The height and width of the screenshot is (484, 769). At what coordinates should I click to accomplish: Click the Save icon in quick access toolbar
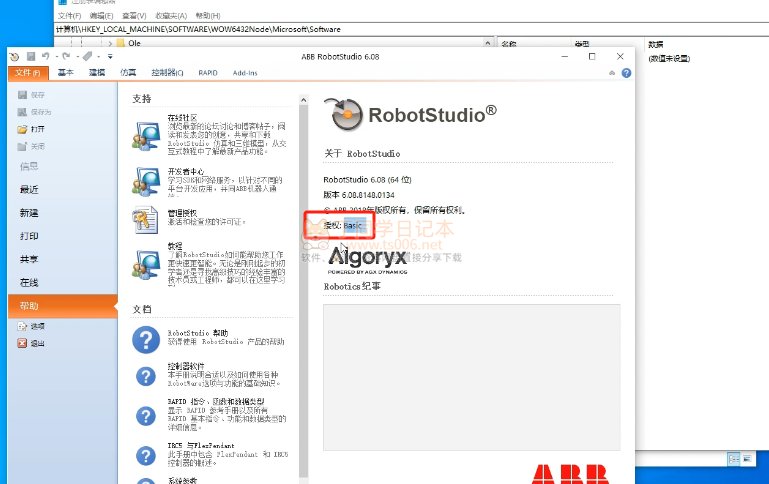pos(31,56)
